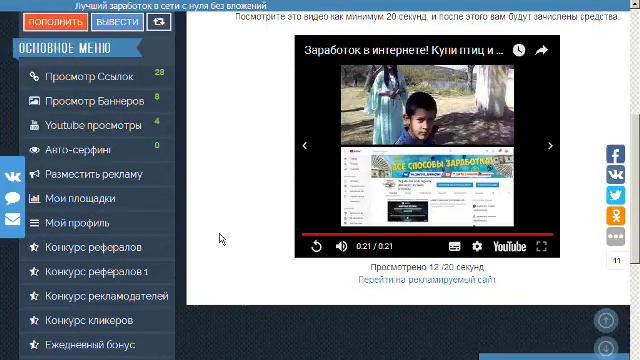Click the link chain icon beside Просмотр Ссылок
This screenshot has width=640, height=360.
[x=34, y=76]
